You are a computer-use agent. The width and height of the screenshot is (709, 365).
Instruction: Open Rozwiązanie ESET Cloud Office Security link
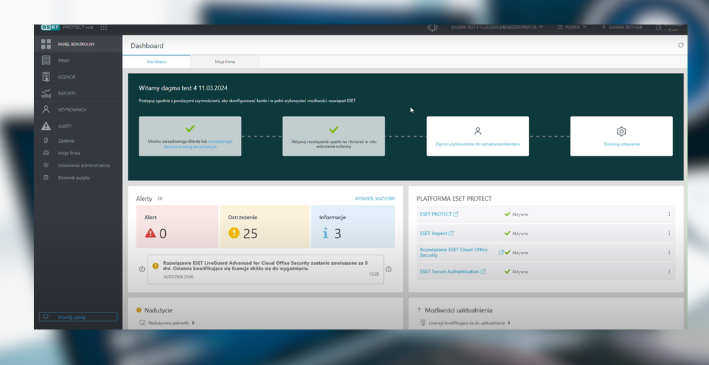(454, 252)
